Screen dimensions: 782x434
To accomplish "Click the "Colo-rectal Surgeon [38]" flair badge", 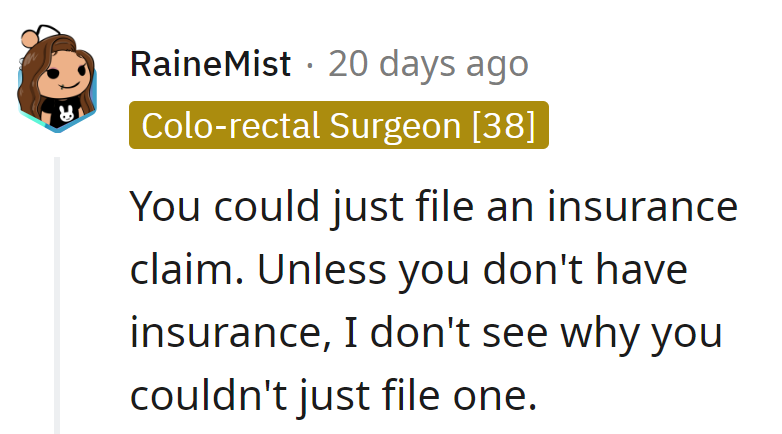I will click(x=338, y=127).
